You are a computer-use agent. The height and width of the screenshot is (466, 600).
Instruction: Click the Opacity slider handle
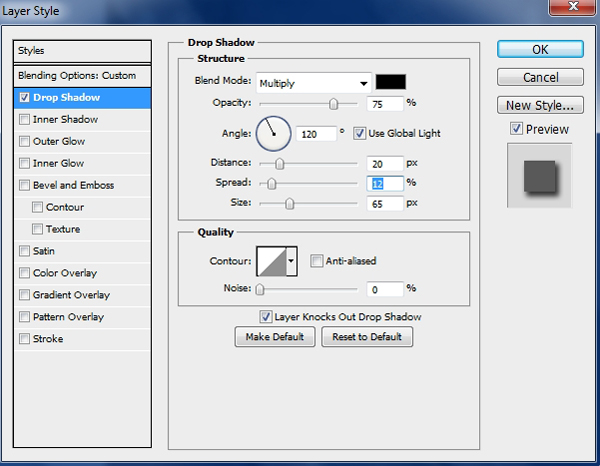(x=334, y=103)
